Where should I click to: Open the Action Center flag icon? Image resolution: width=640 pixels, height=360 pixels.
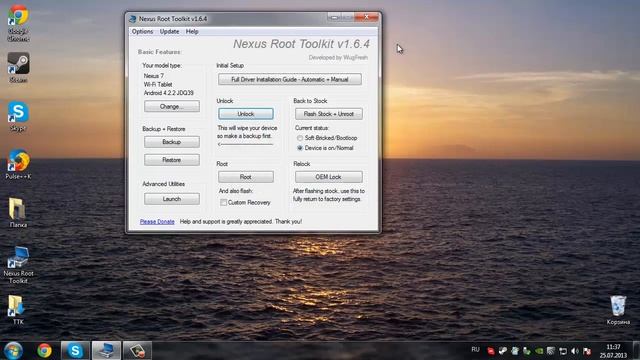click(x=587, y=351)
